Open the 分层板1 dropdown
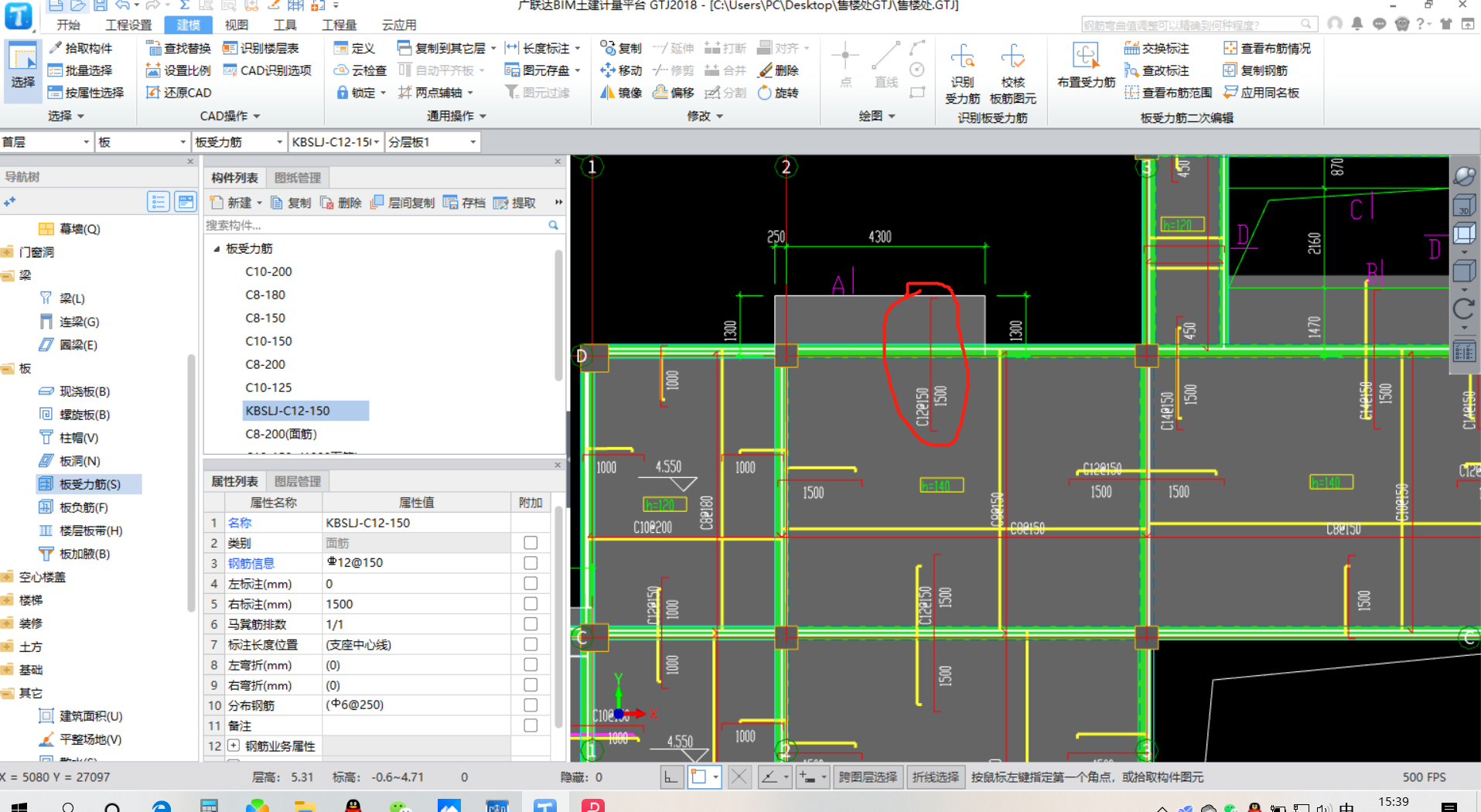The width and height of the screenshot is (1481, 812). (x=432, y=142)
